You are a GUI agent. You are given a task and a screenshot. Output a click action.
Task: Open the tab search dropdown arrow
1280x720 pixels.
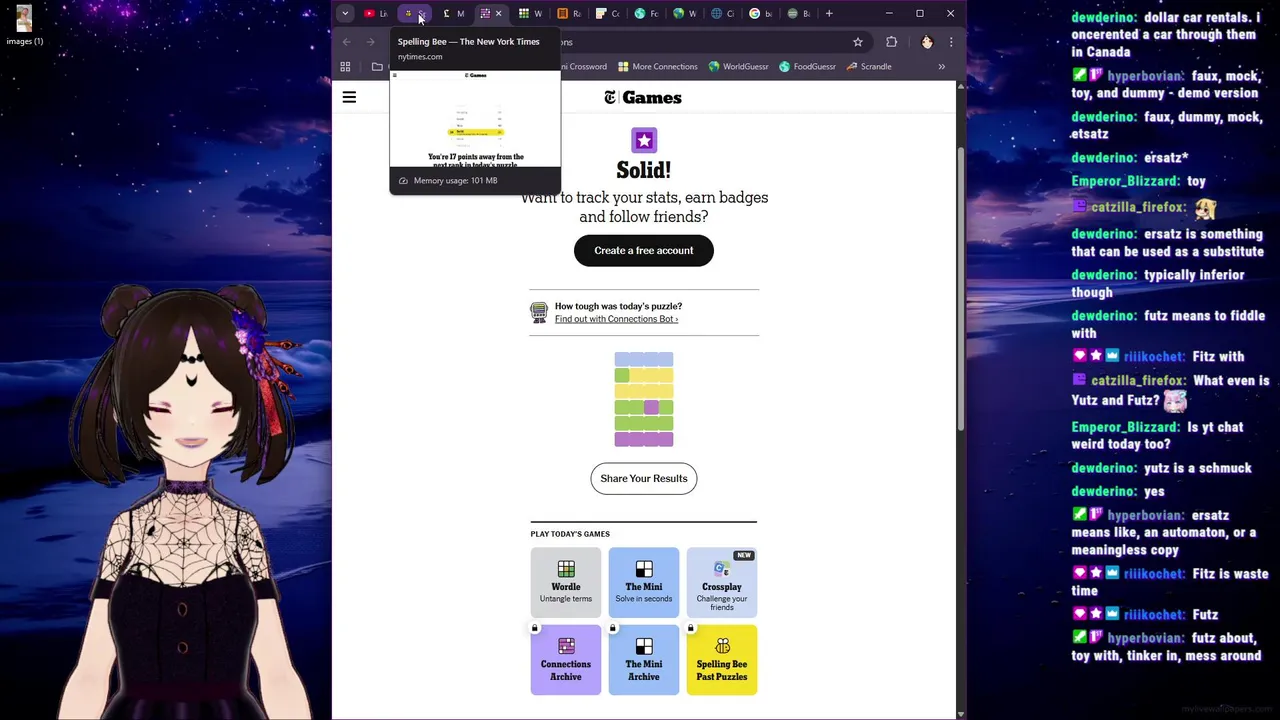pyautogui.click(x=345, y=14)
